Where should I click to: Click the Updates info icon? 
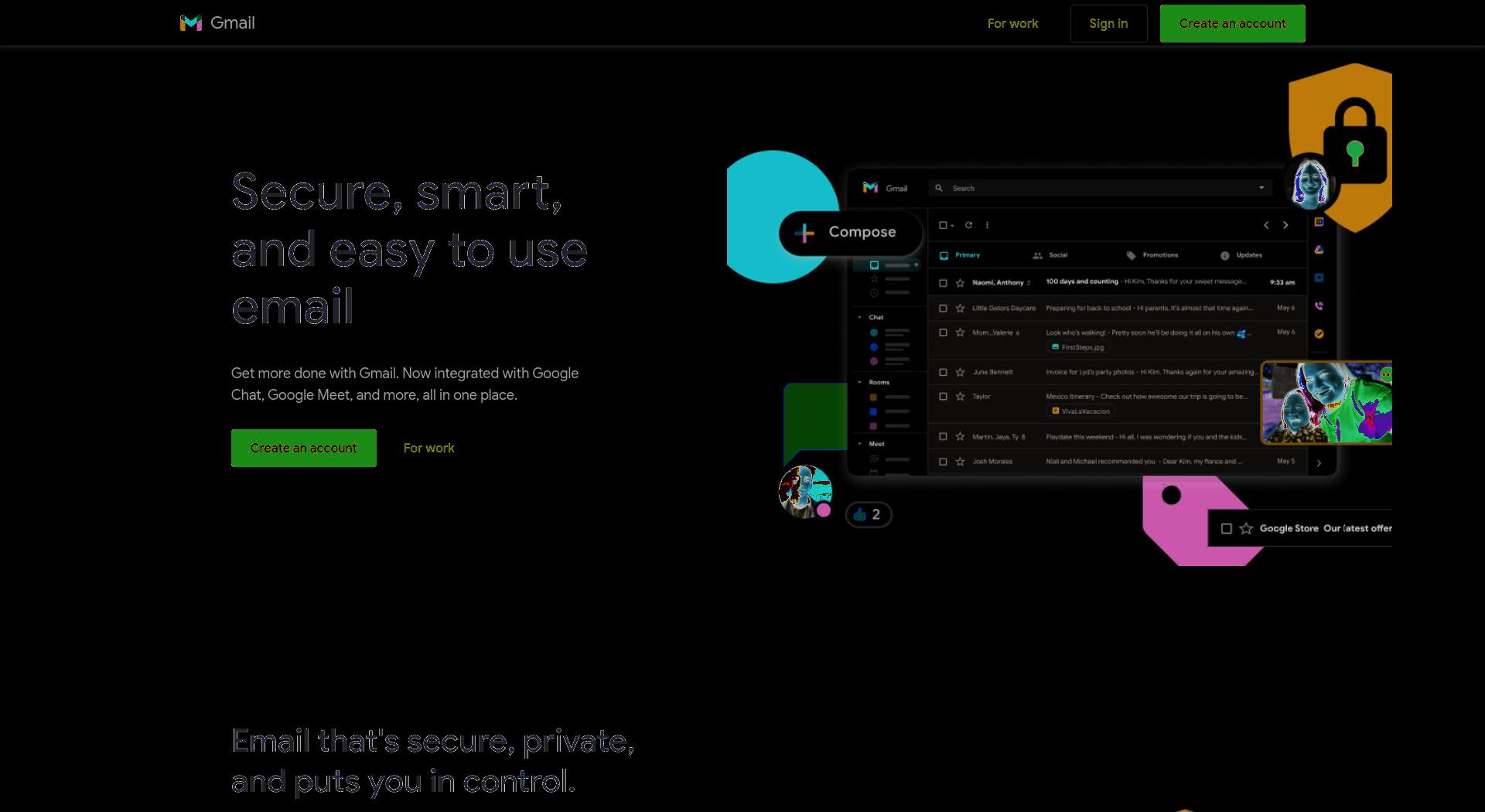(1224, 255)
